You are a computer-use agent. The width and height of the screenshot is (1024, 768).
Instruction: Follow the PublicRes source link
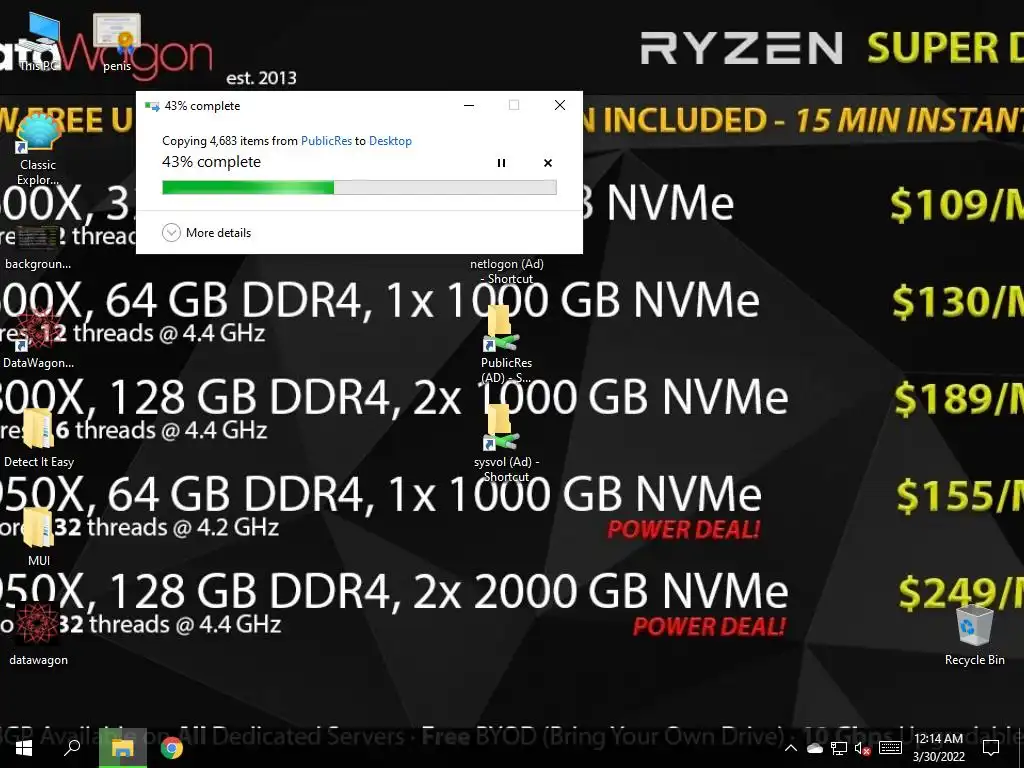[327, 140]
